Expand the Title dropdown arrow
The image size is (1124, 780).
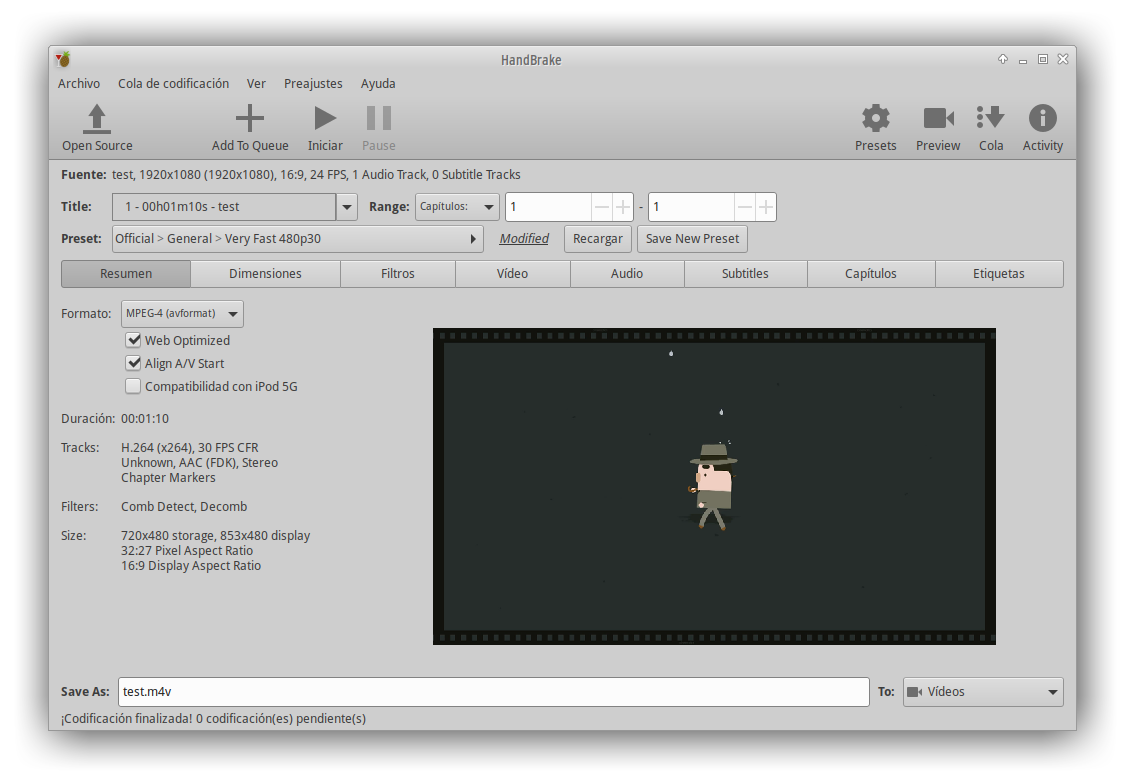coord(347,207)
